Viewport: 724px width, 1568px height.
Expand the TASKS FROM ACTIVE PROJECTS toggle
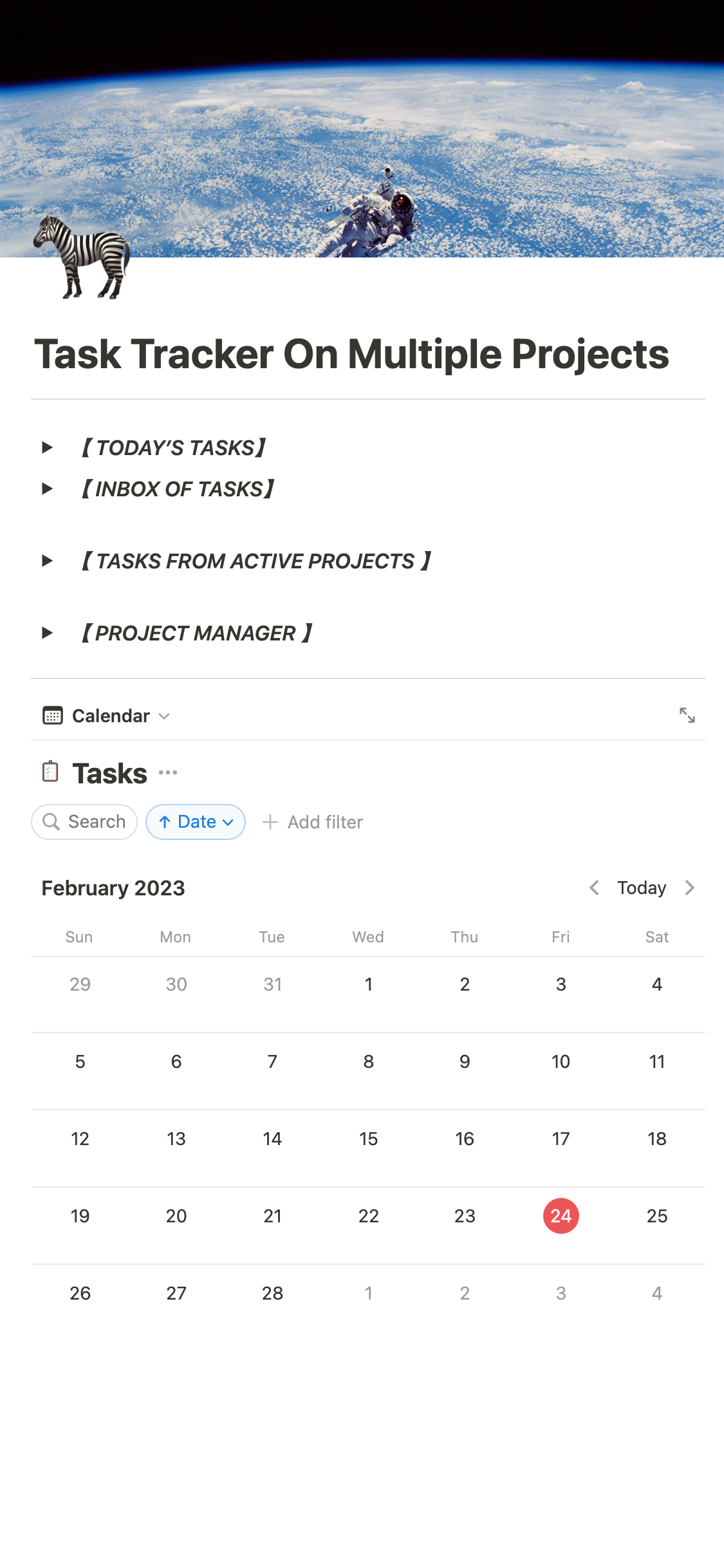click(48, 561)
